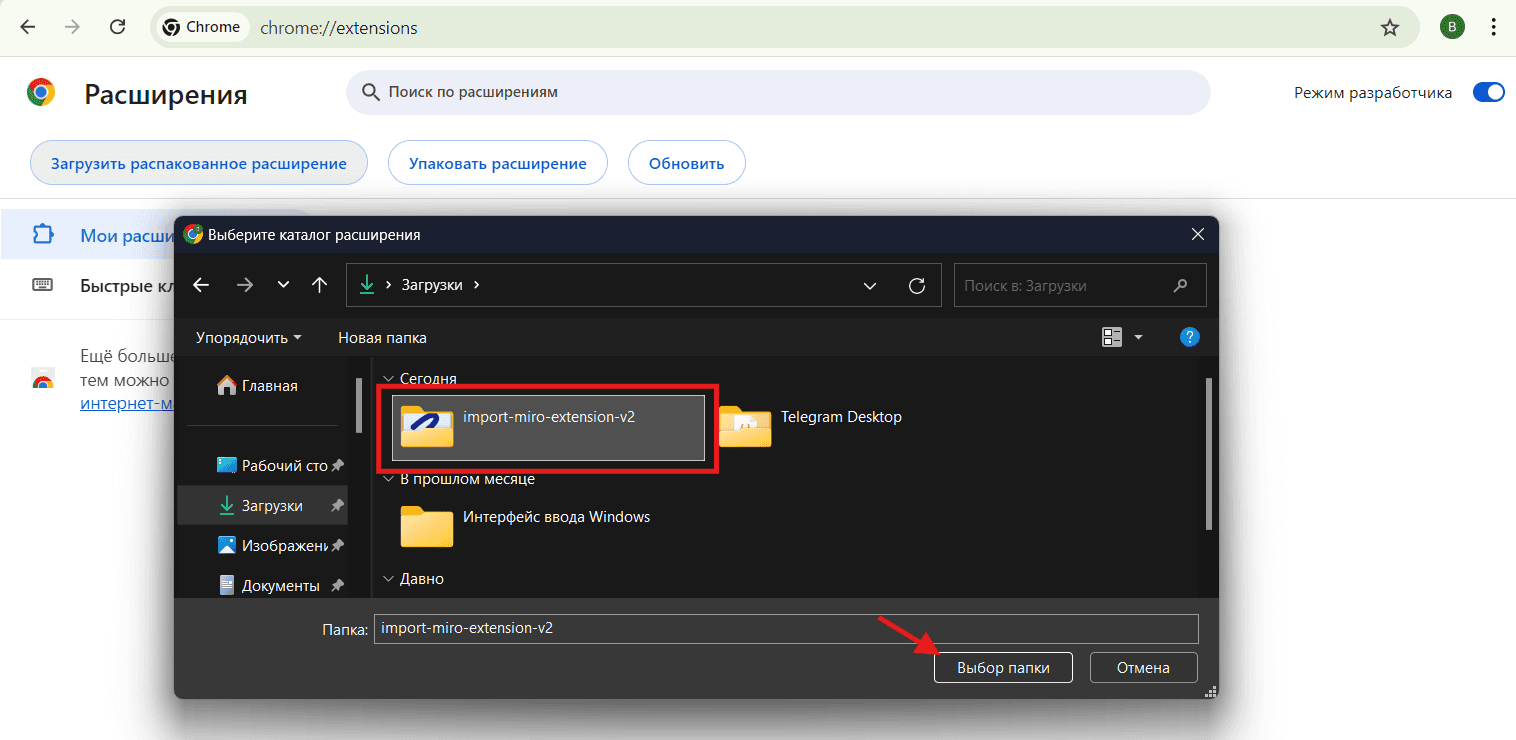Go up one folder level arrow

[320, 285]
